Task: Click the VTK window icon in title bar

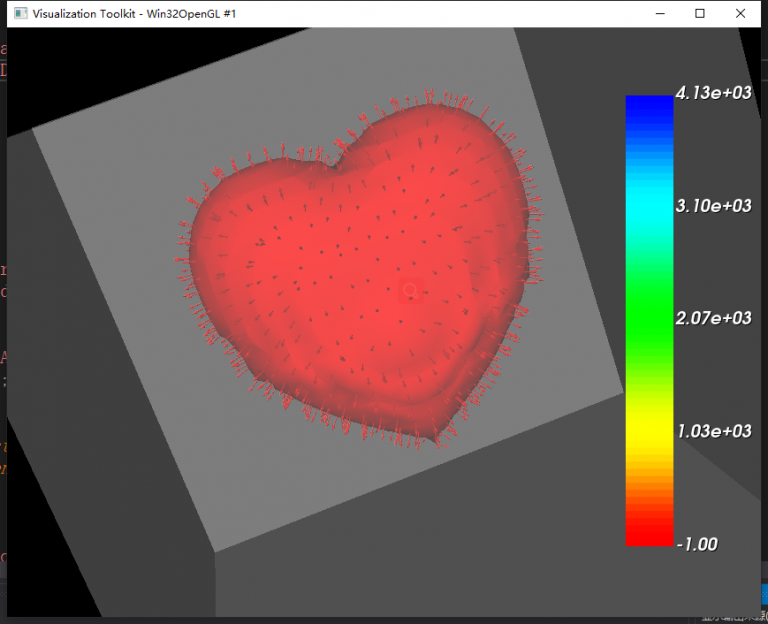Action: click(19, 14)
